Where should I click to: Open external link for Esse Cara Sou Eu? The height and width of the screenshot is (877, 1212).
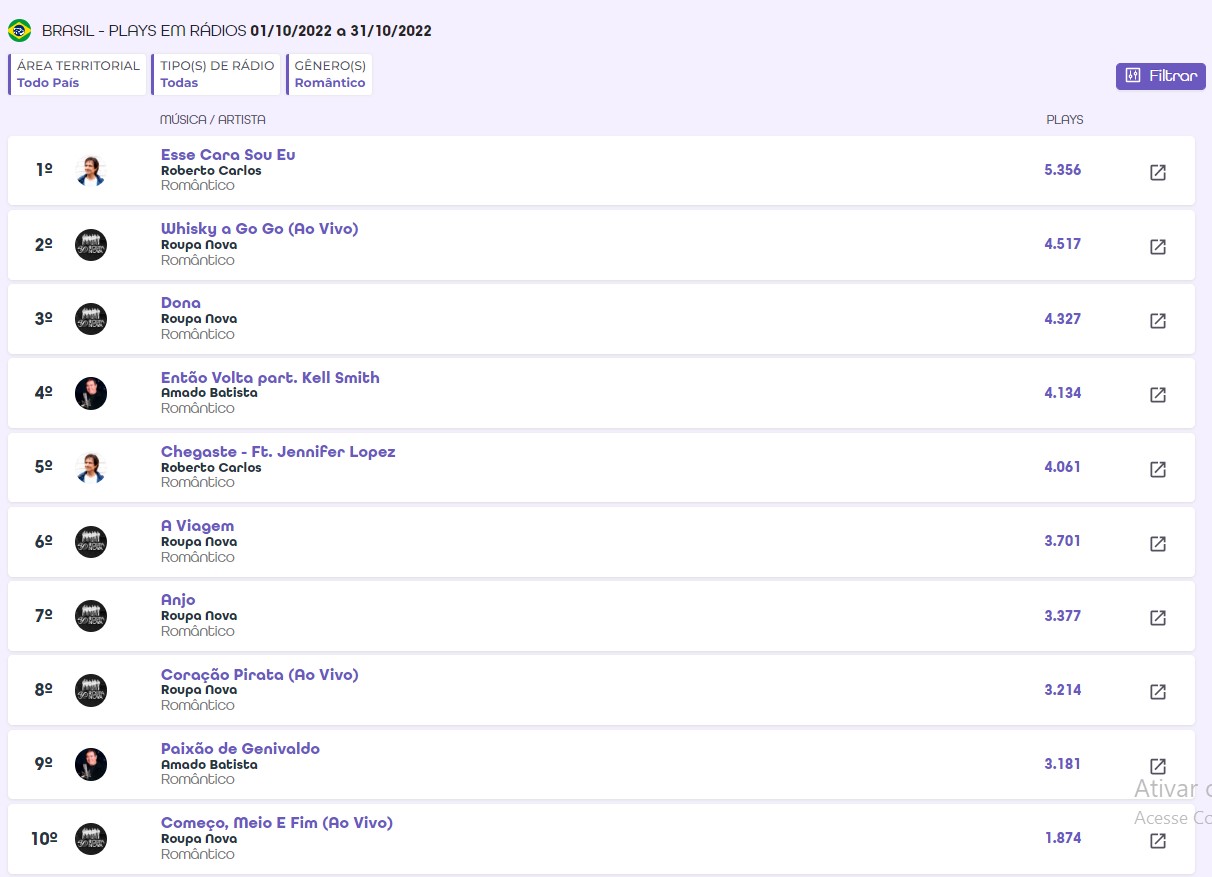tap(1158, 172)
